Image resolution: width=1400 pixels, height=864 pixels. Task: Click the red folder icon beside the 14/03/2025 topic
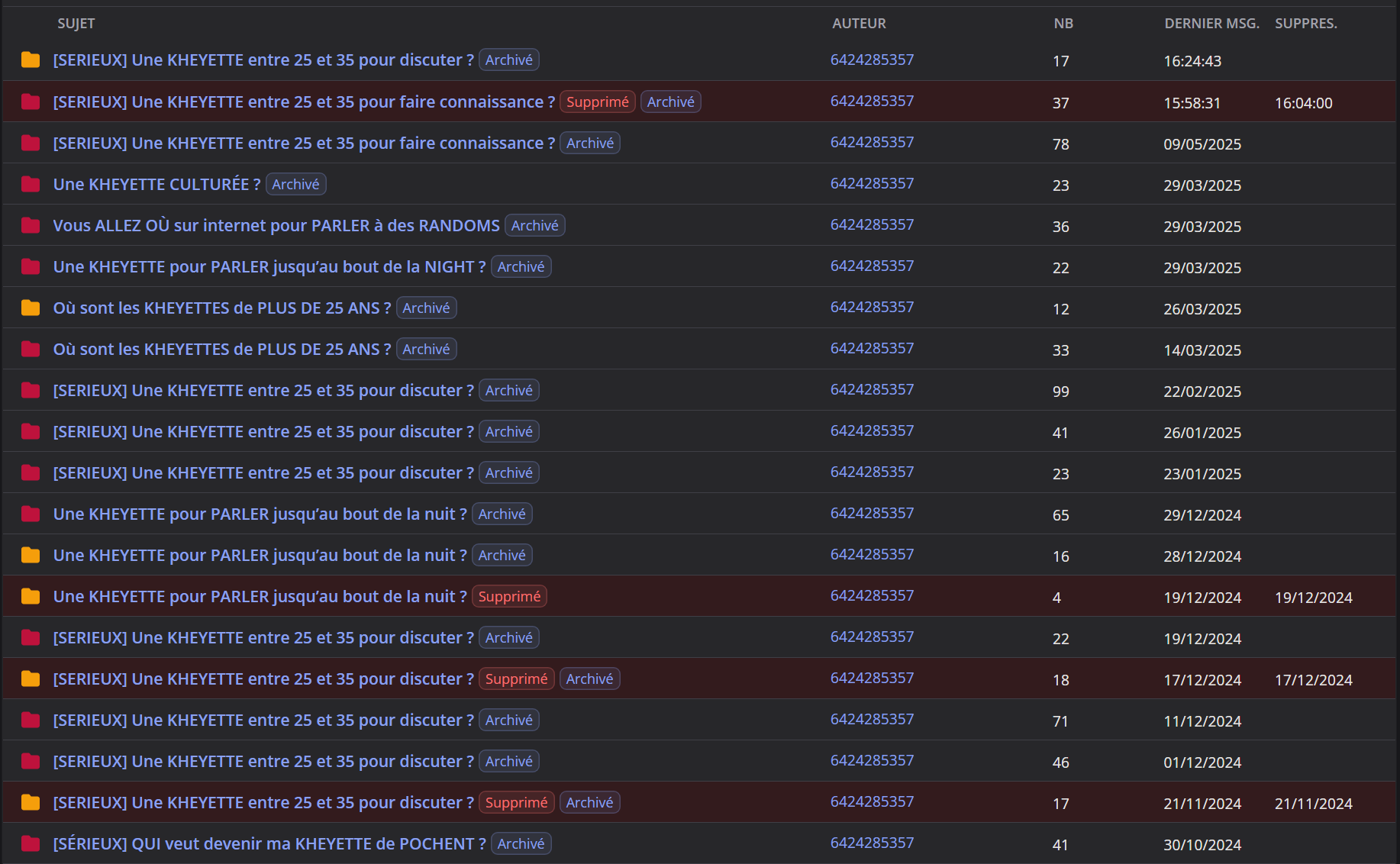pyautogui.click(x=31, y=349)
